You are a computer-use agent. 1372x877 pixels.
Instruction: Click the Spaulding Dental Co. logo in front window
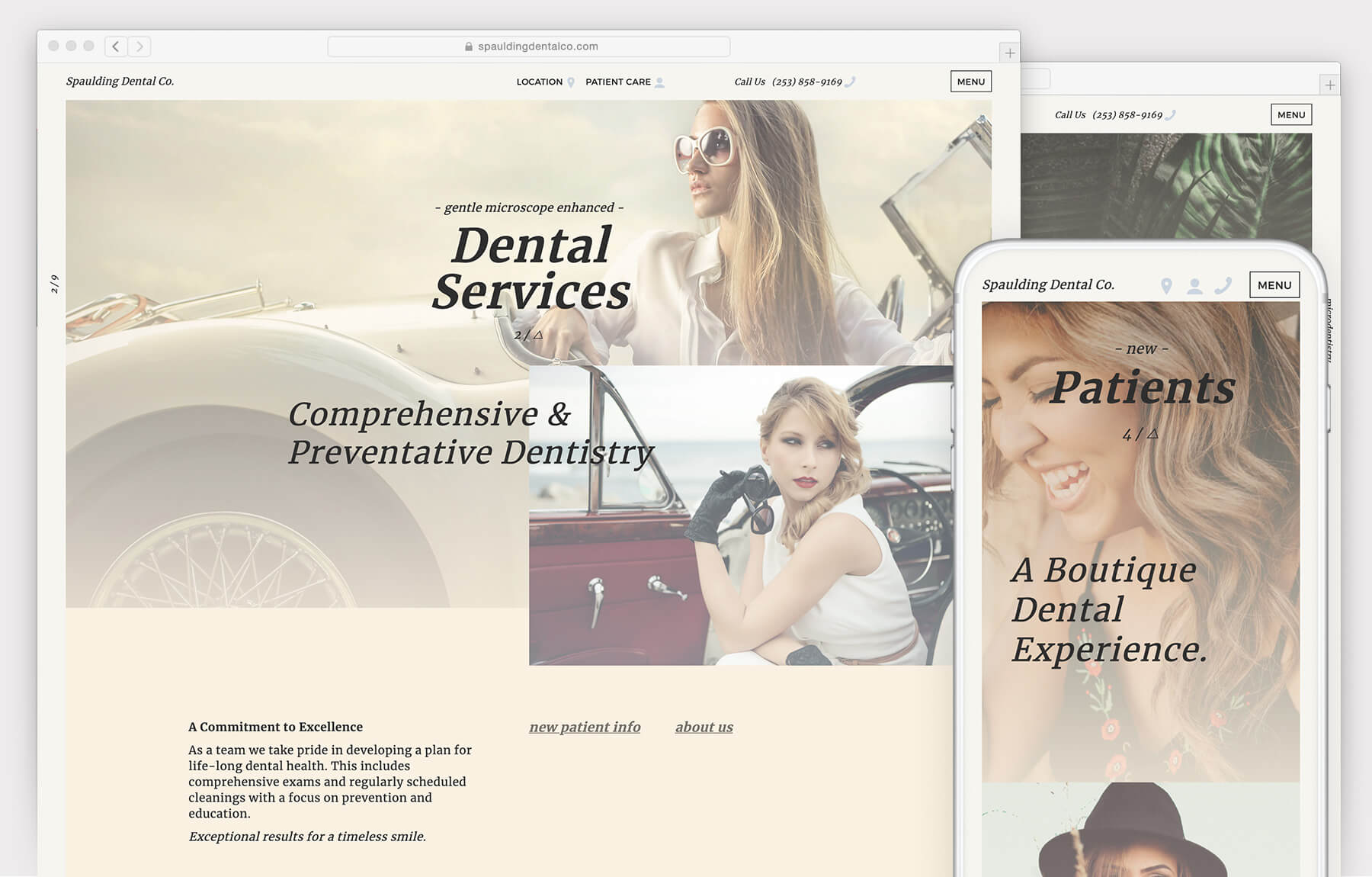click(120, 81)
